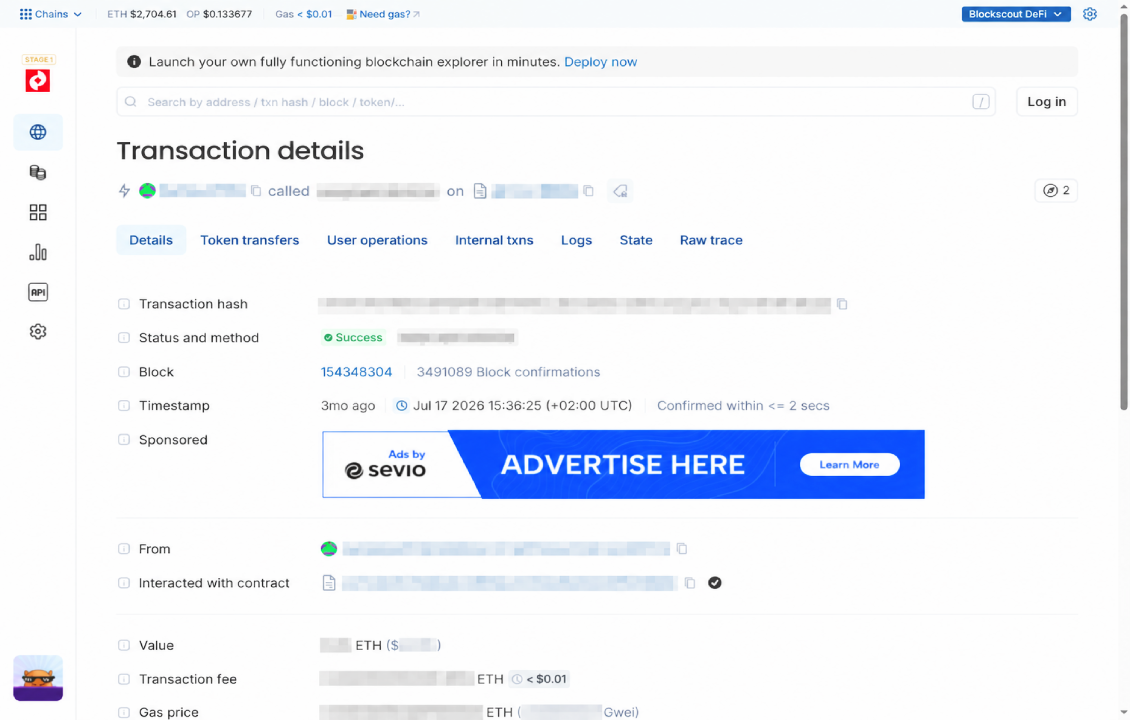Open the State tab
Image resolution: width=1130 pixels, height=720 pixels.
point(636,240)
